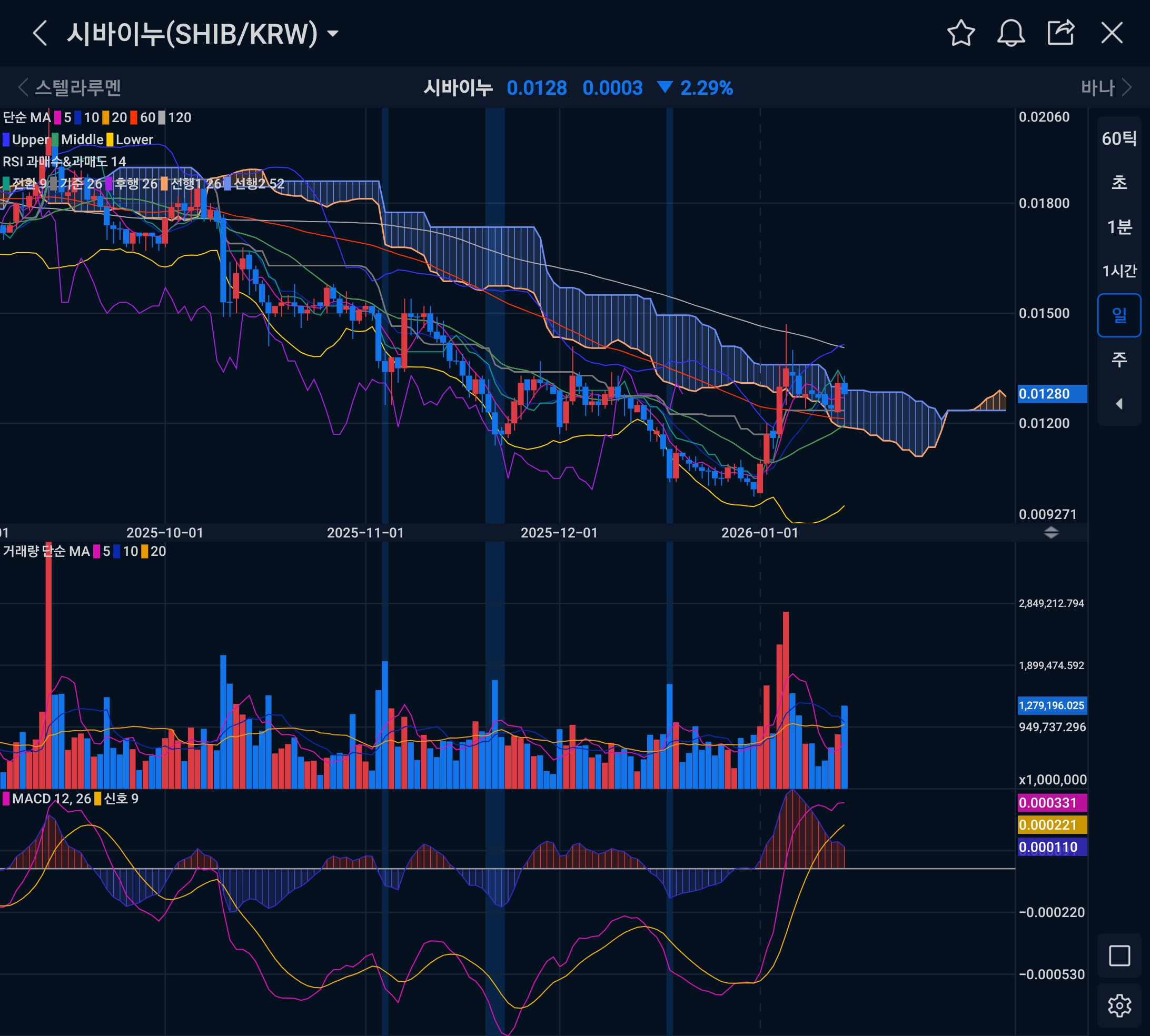Select the 60틱 timeframe
Image resolution: width=1150 pixels, height=1036 pixels.
pyautogui.click(x=1119, y=138)
